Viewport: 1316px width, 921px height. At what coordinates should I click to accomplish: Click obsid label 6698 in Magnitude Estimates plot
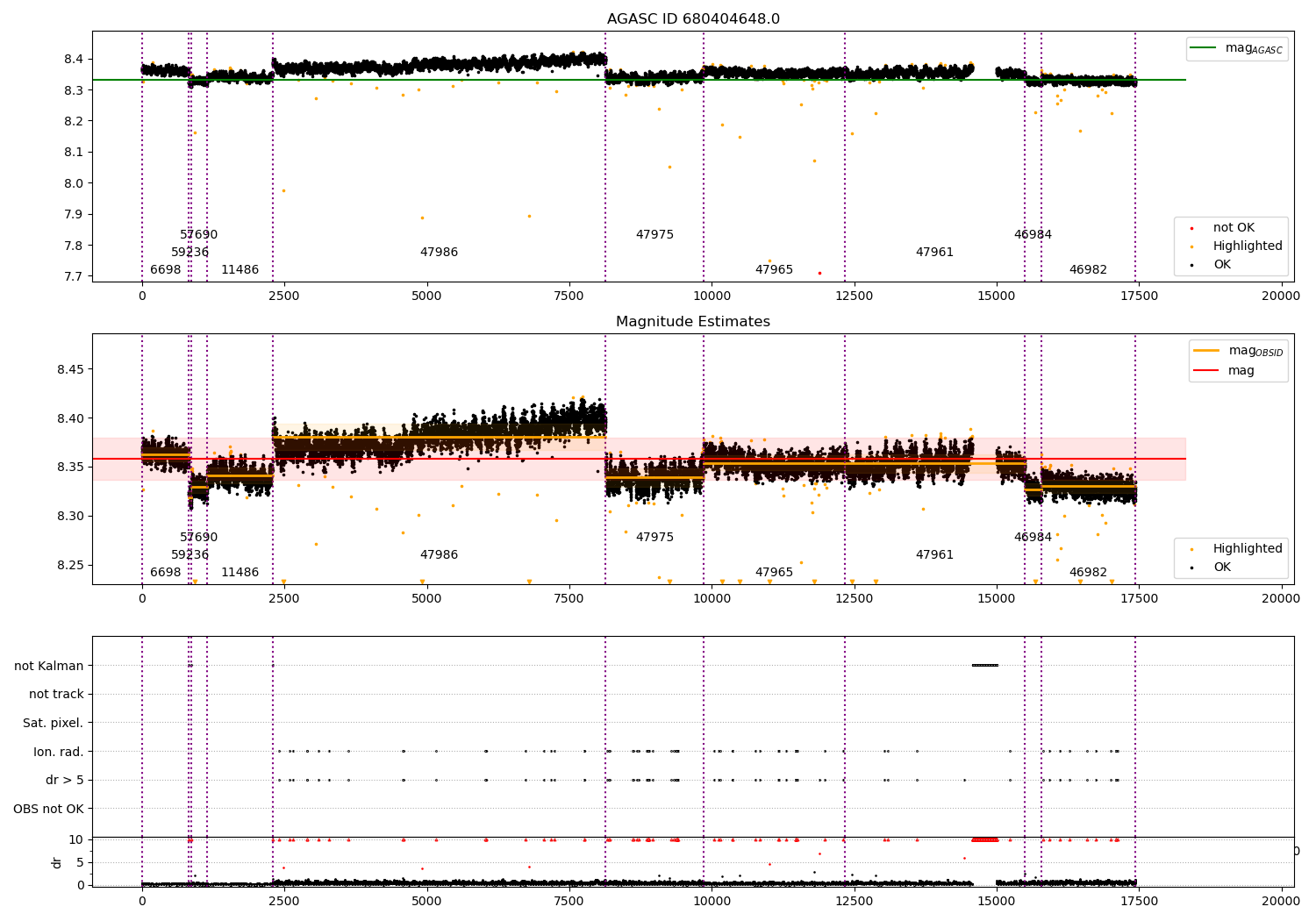tap(166, 573)
